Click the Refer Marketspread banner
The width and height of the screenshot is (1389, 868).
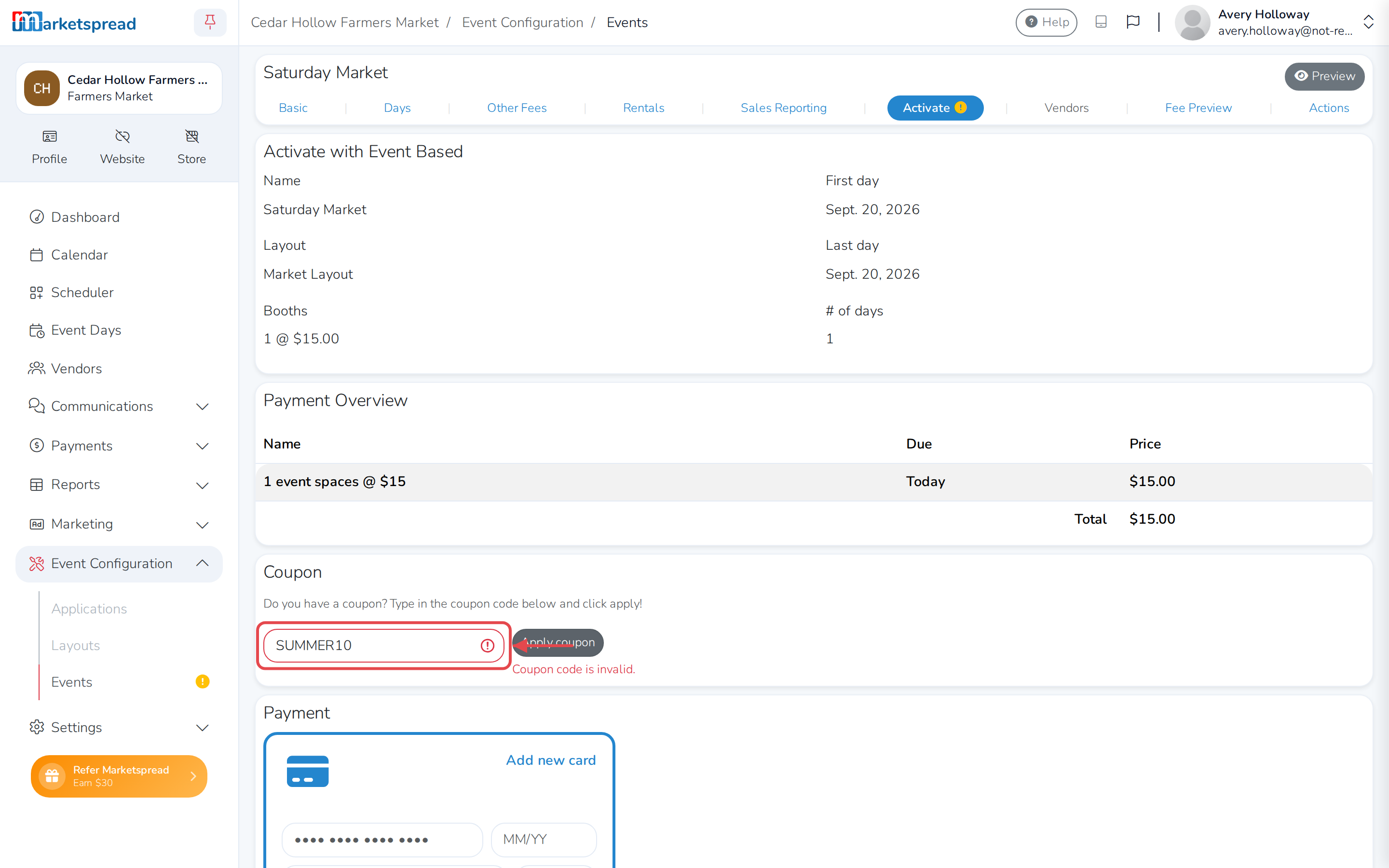119,776
